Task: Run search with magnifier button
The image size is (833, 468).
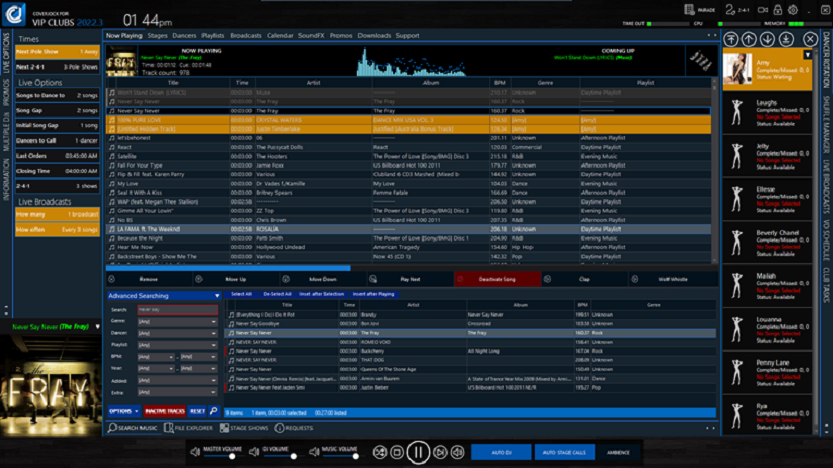Action: tap(214, 411)
